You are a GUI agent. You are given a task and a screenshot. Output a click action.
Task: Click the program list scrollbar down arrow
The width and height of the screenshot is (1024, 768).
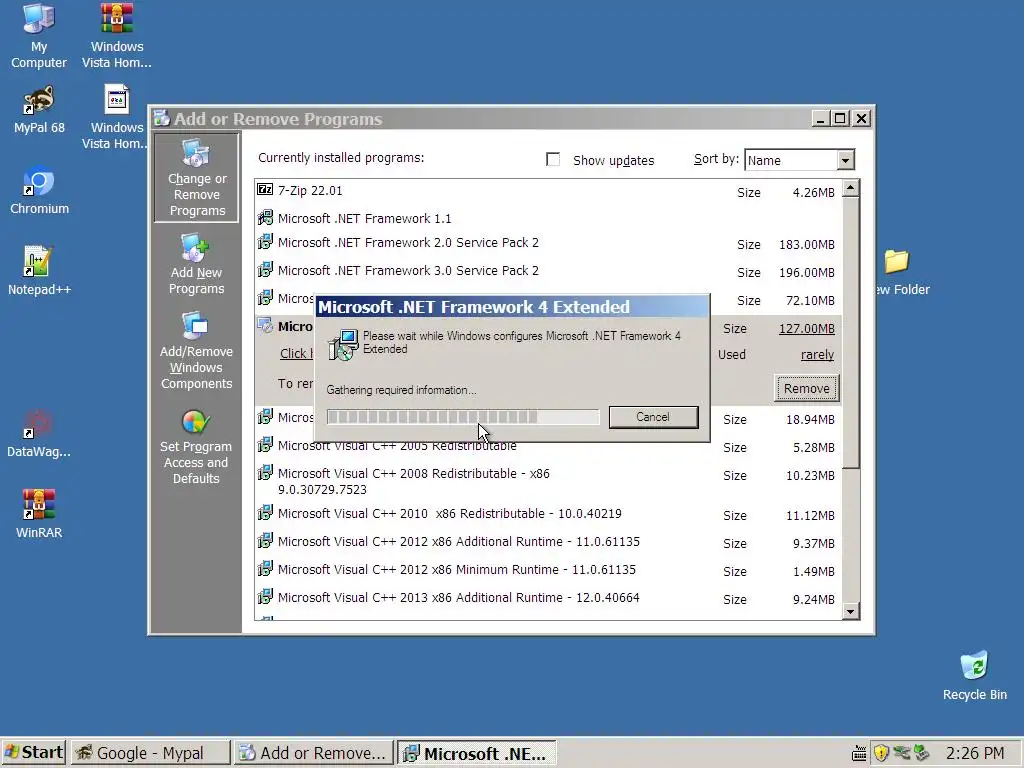[850, 611]
